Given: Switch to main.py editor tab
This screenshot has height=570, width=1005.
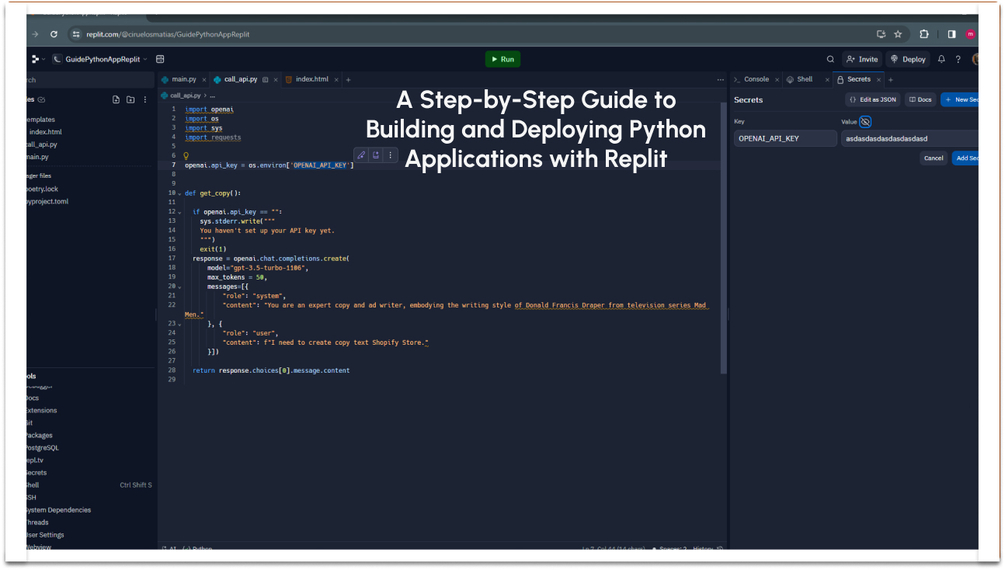Looking at the screenshot, I should [x=183, y=80].
